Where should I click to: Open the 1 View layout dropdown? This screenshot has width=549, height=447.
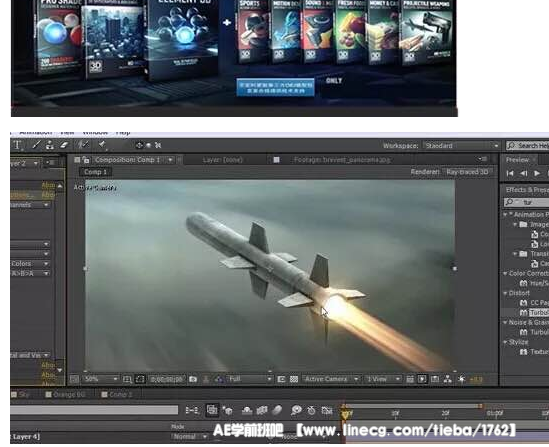(x=383, y=379)
